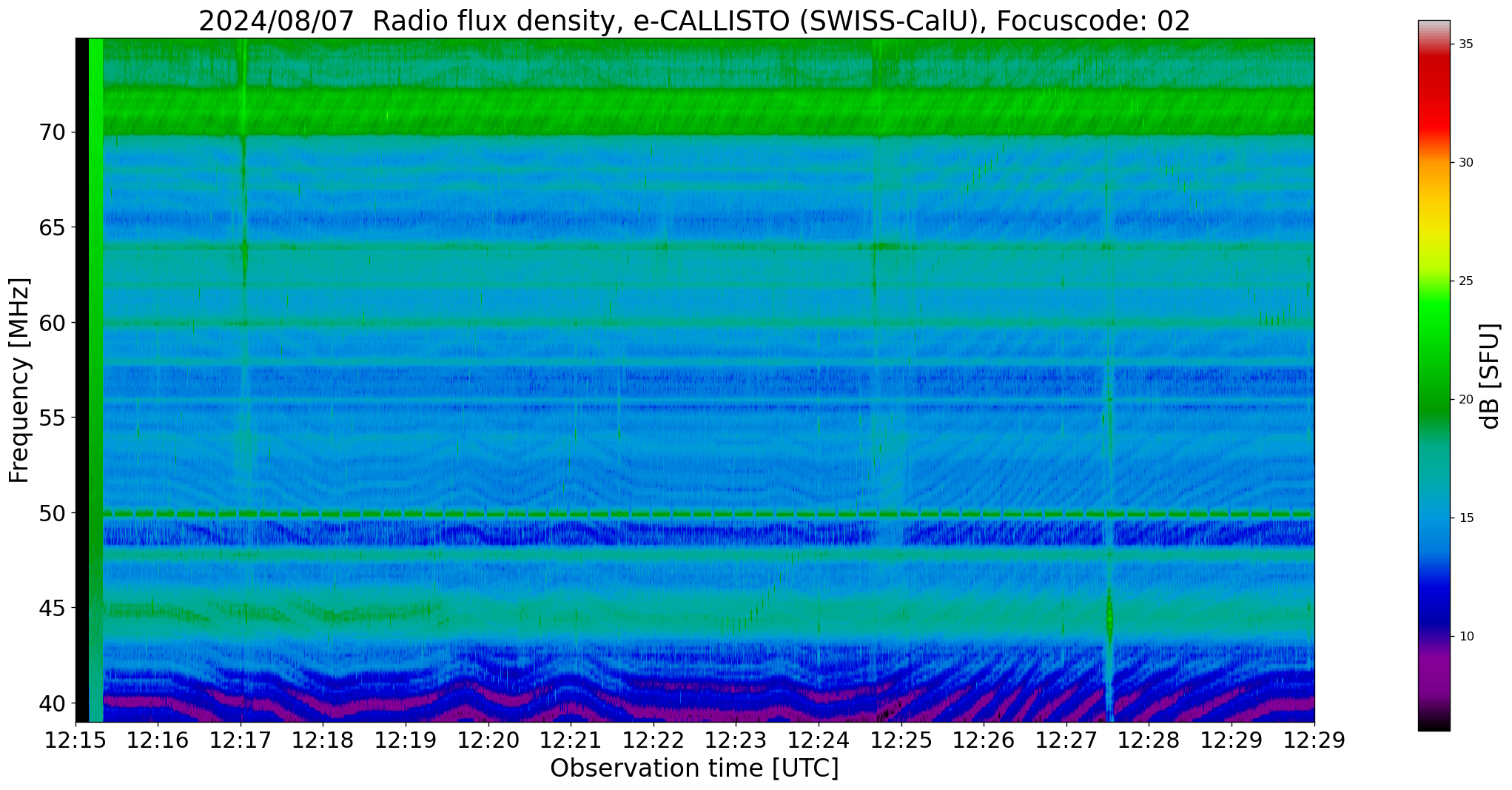
Task: Click the 12:18 time tick label
Action: (x=323, y=740)
